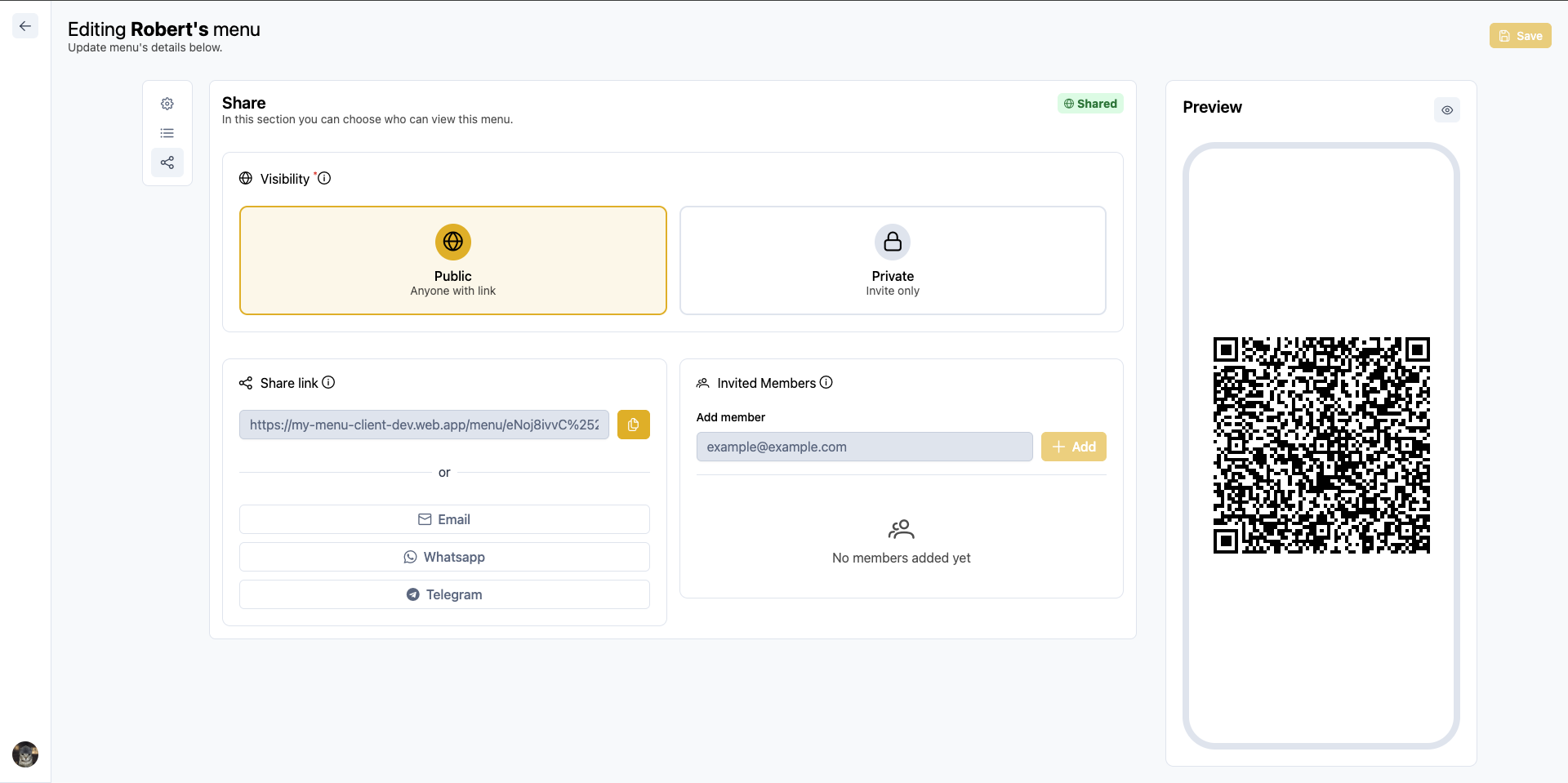Click the Invited Members info icon
Image resolution: width=1568 pixels, height=783 pixels.
(x=826, y=382)
